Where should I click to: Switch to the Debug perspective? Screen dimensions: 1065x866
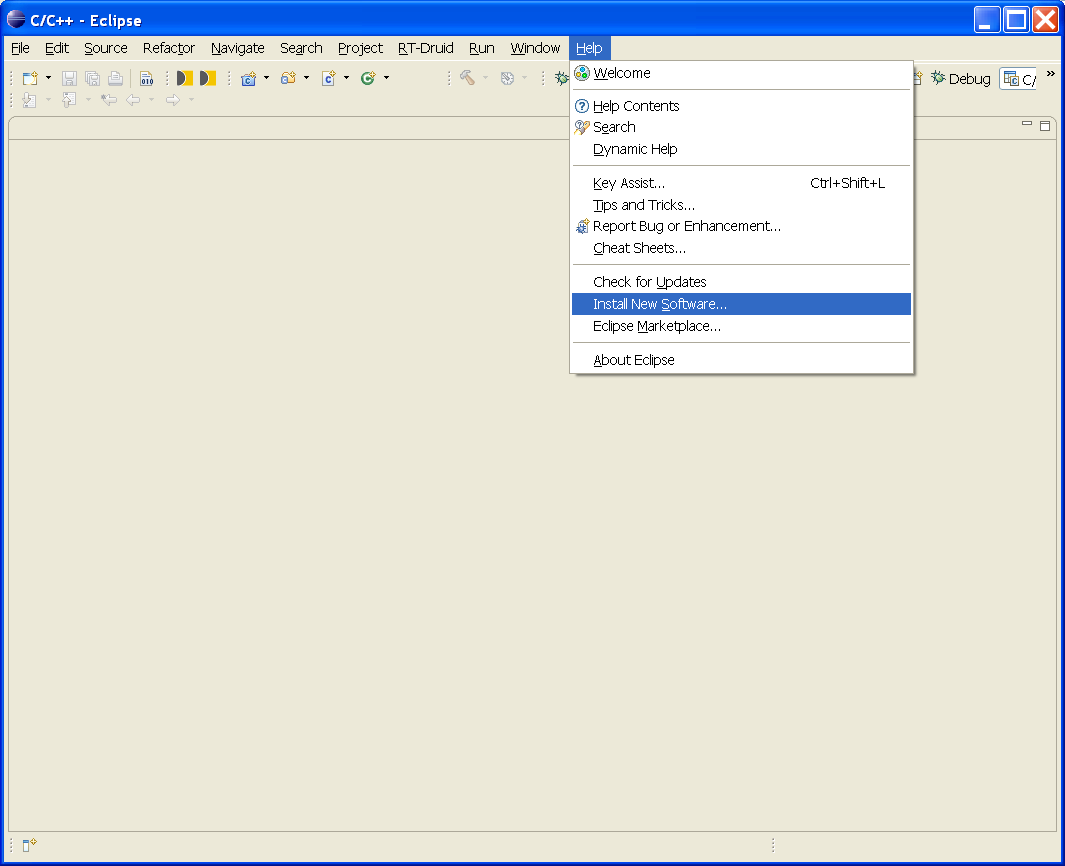960,79
